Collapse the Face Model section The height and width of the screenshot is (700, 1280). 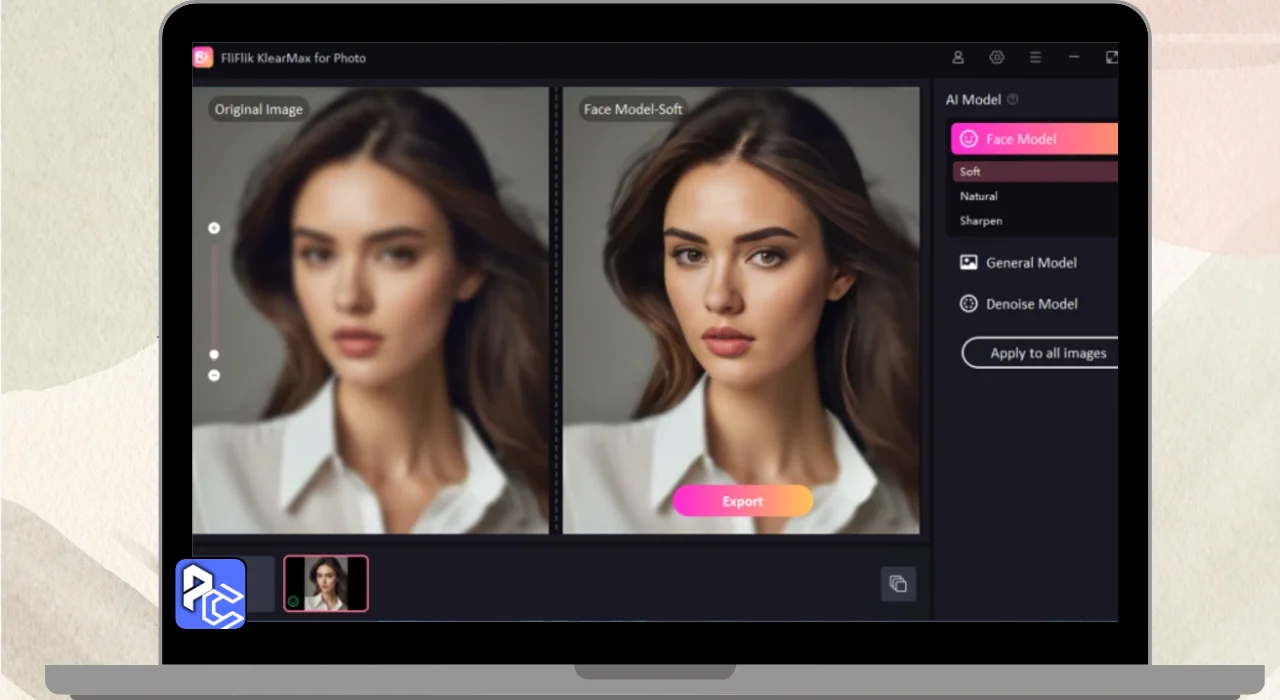(1034, 139)
